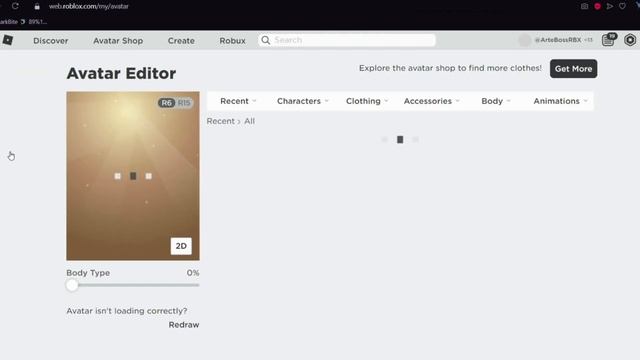
Task: Open the Create page
Action: pos(181,40)
